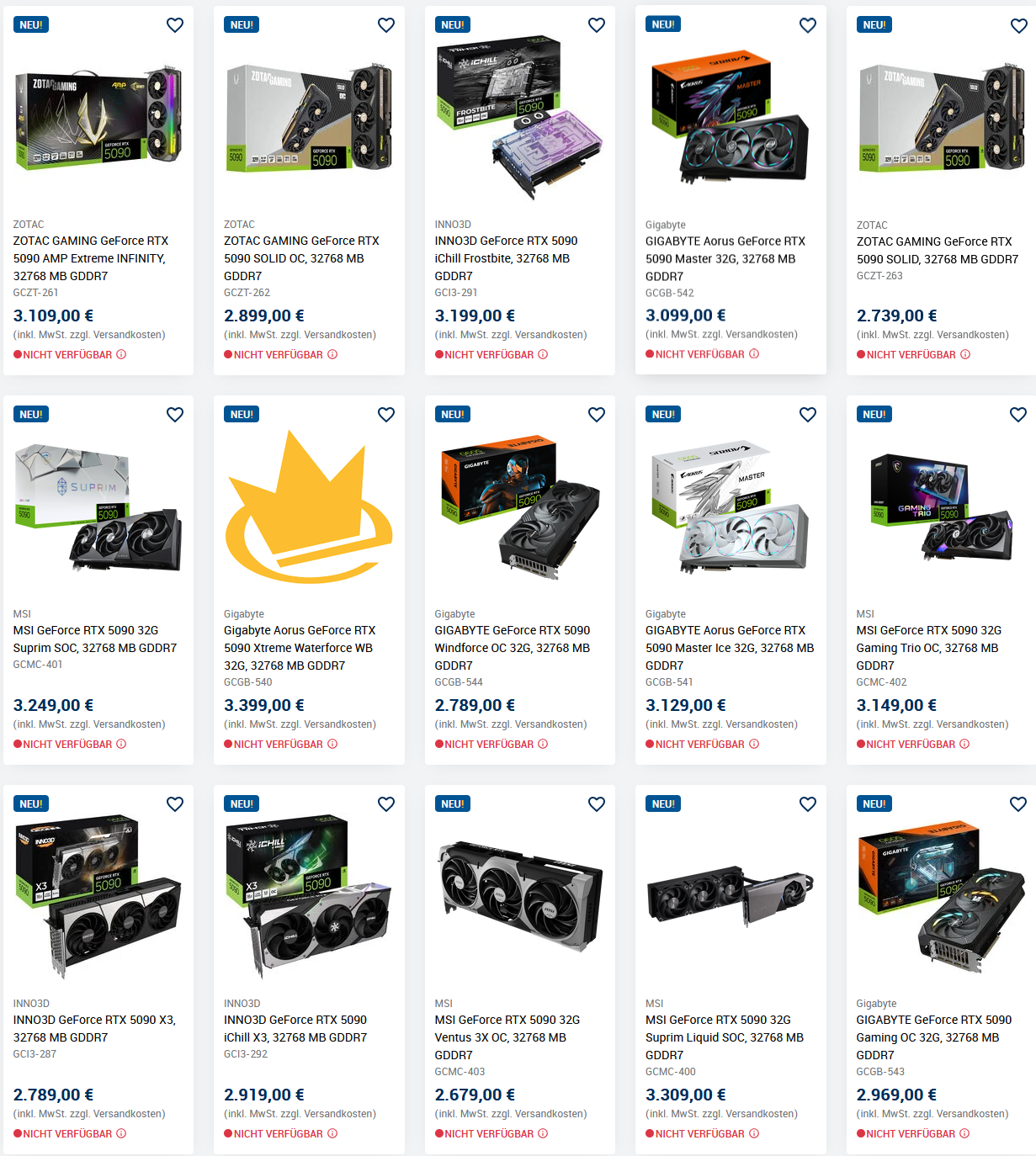
Task: Open the MSI Ventus 3X OC product image
Action: pos(520,896)
